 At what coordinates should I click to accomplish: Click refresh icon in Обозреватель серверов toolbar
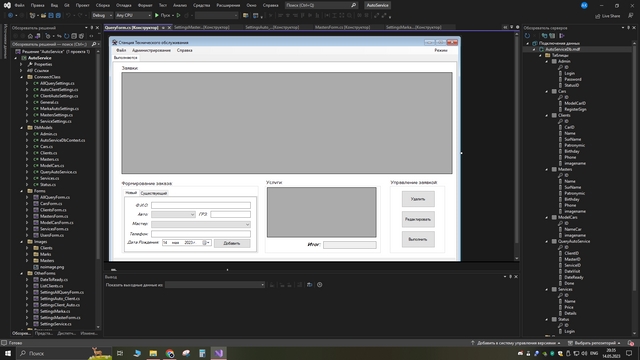coord(527,36)
